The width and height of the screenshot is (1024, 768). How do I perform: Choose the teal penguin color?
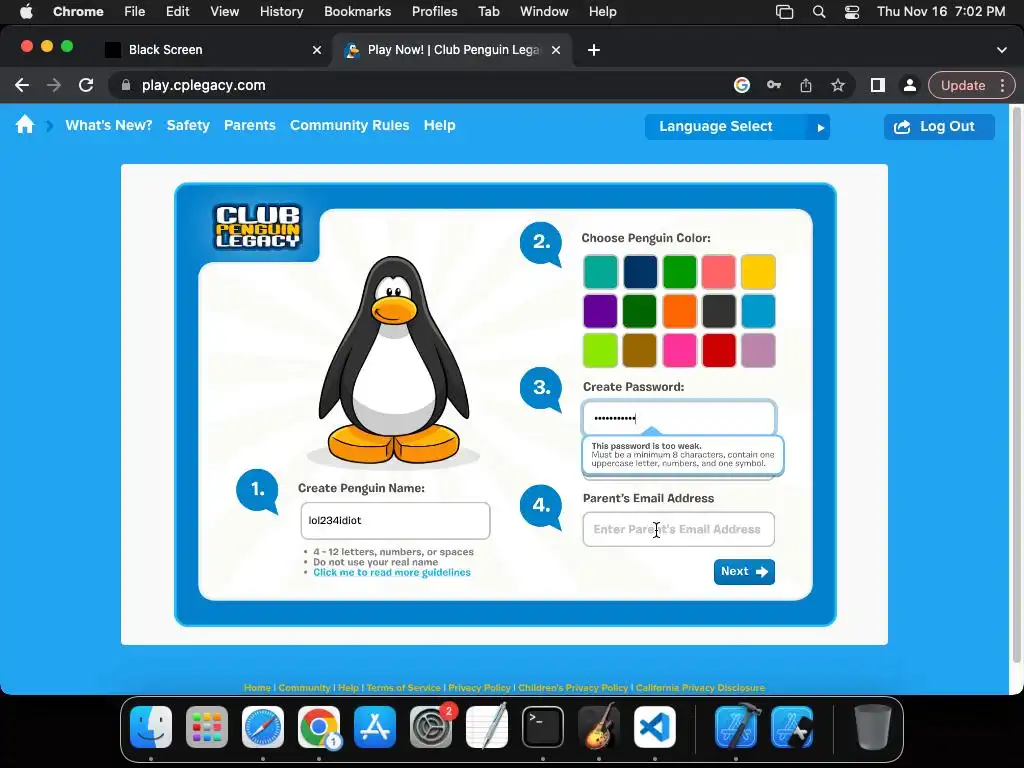[600, 272]
